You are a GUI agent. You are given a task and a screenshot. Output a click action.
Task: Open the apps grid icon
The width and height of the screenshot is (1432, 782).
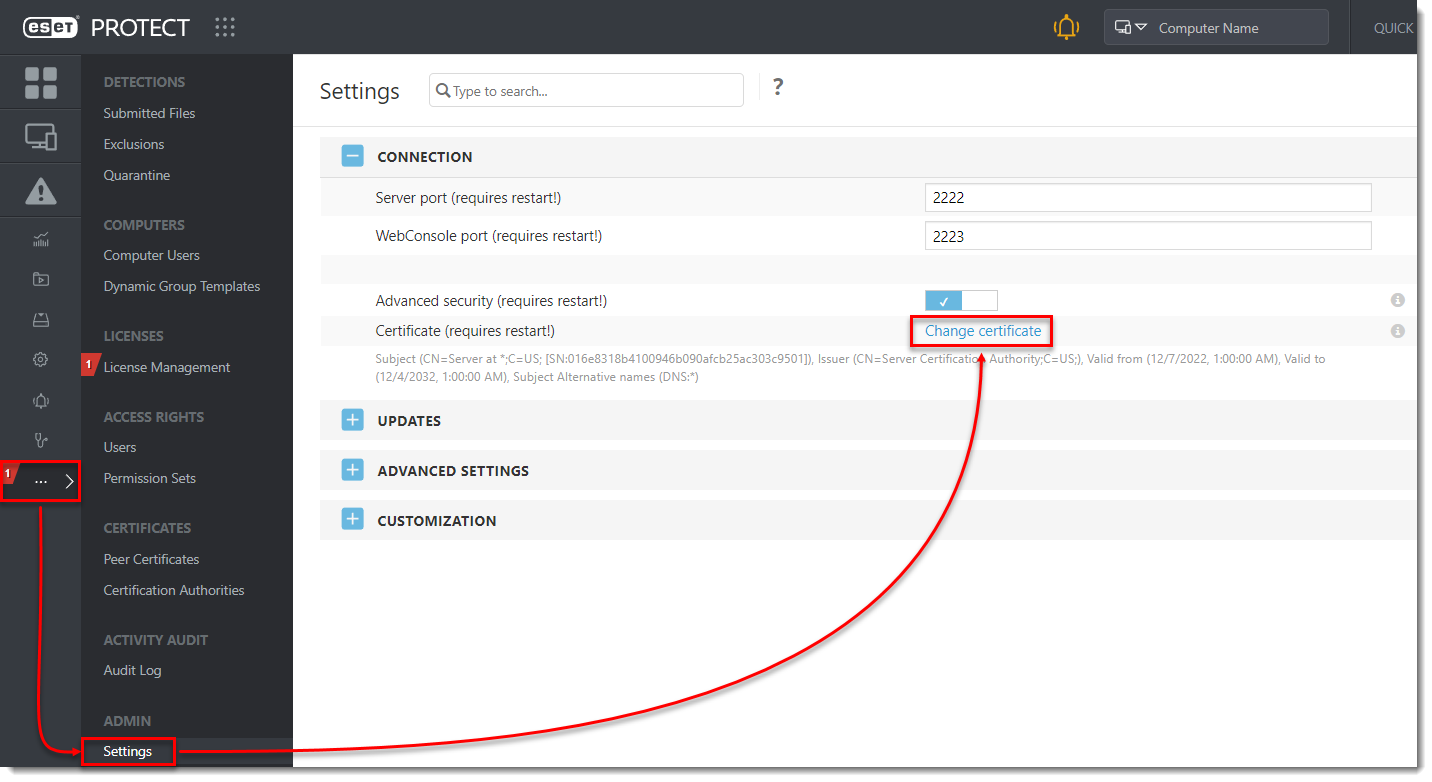[x=225, y=28]
